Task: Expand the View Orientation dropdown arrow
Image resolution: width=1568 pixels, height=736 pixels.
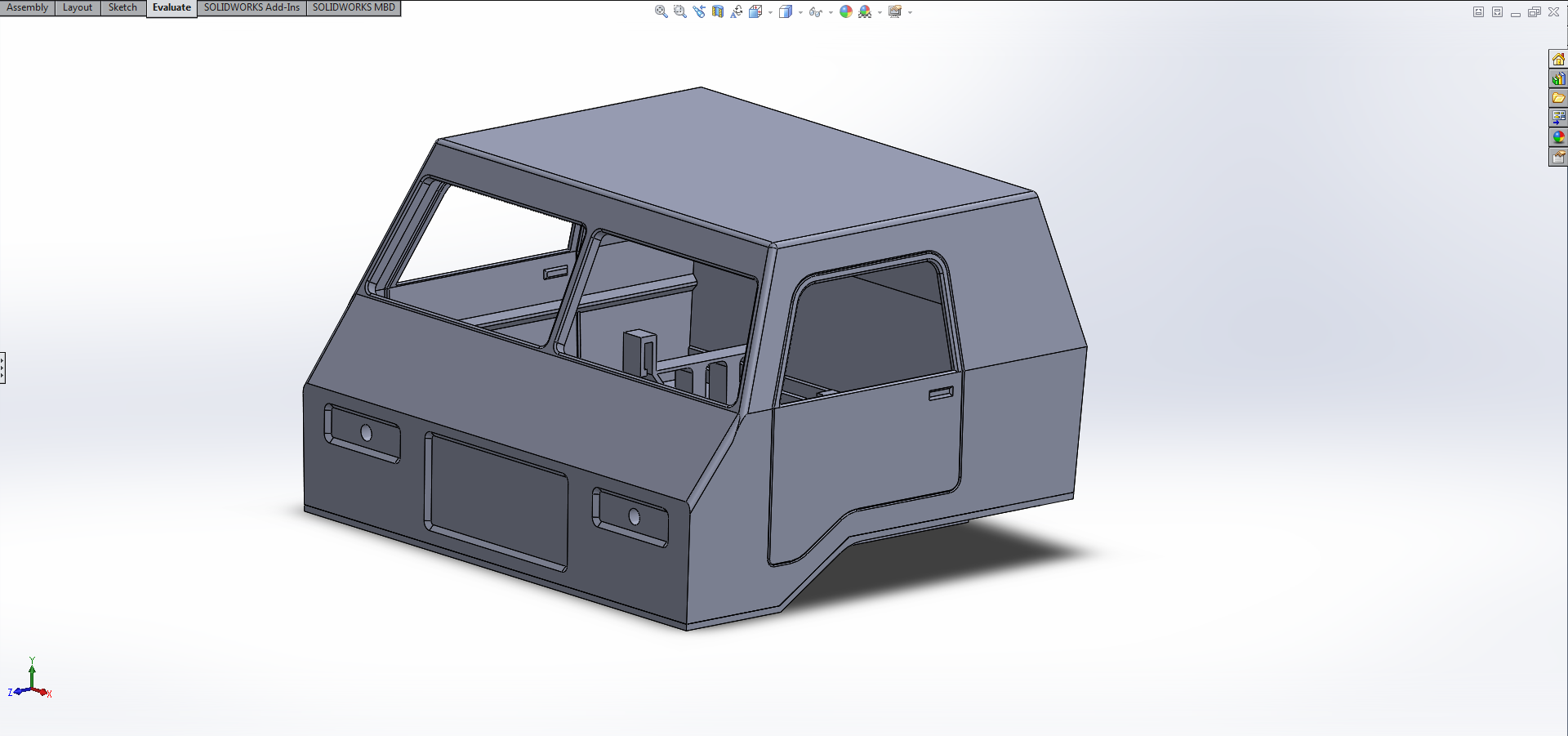Action: 770,12
